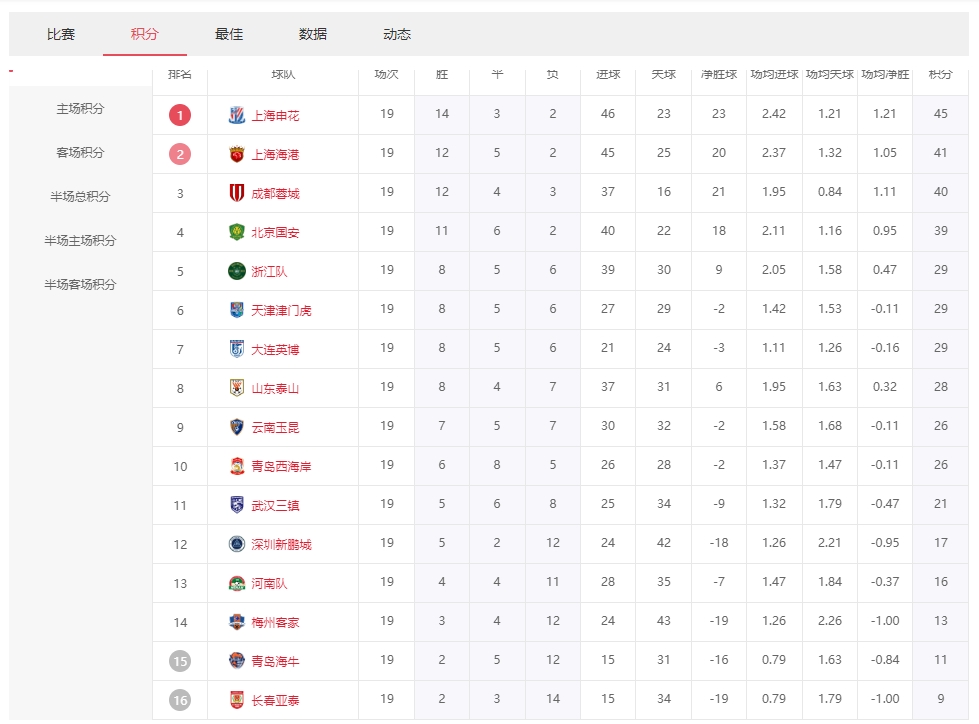Click the rank 1 red badge
979x724 pixels.
[180, 115]
